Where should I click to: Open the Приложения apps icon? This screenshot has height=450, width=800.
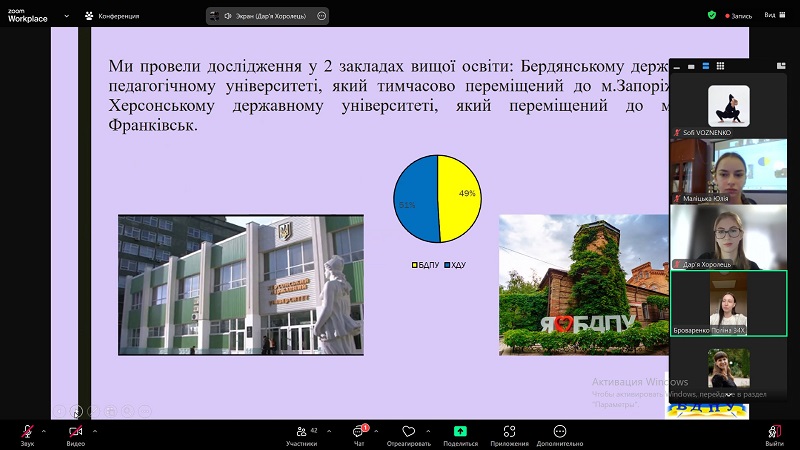(509, 432)
